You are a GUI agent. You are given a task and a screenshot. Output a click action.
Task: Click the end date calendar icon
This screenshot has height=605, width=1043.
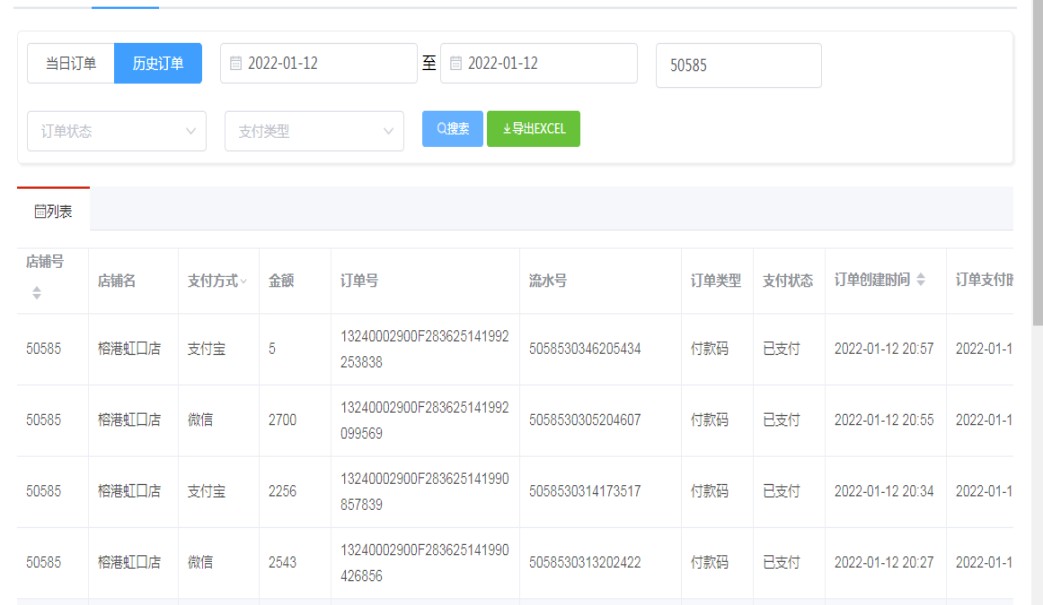point(456,63)
